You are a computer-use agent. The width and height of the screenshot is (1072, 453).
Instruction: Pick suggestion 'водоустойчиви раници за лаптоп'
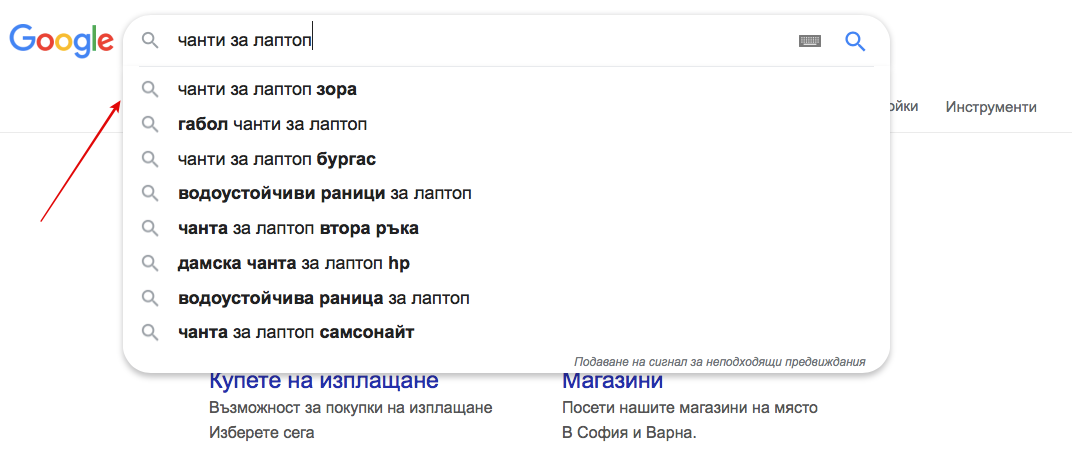tap(507, 194)
